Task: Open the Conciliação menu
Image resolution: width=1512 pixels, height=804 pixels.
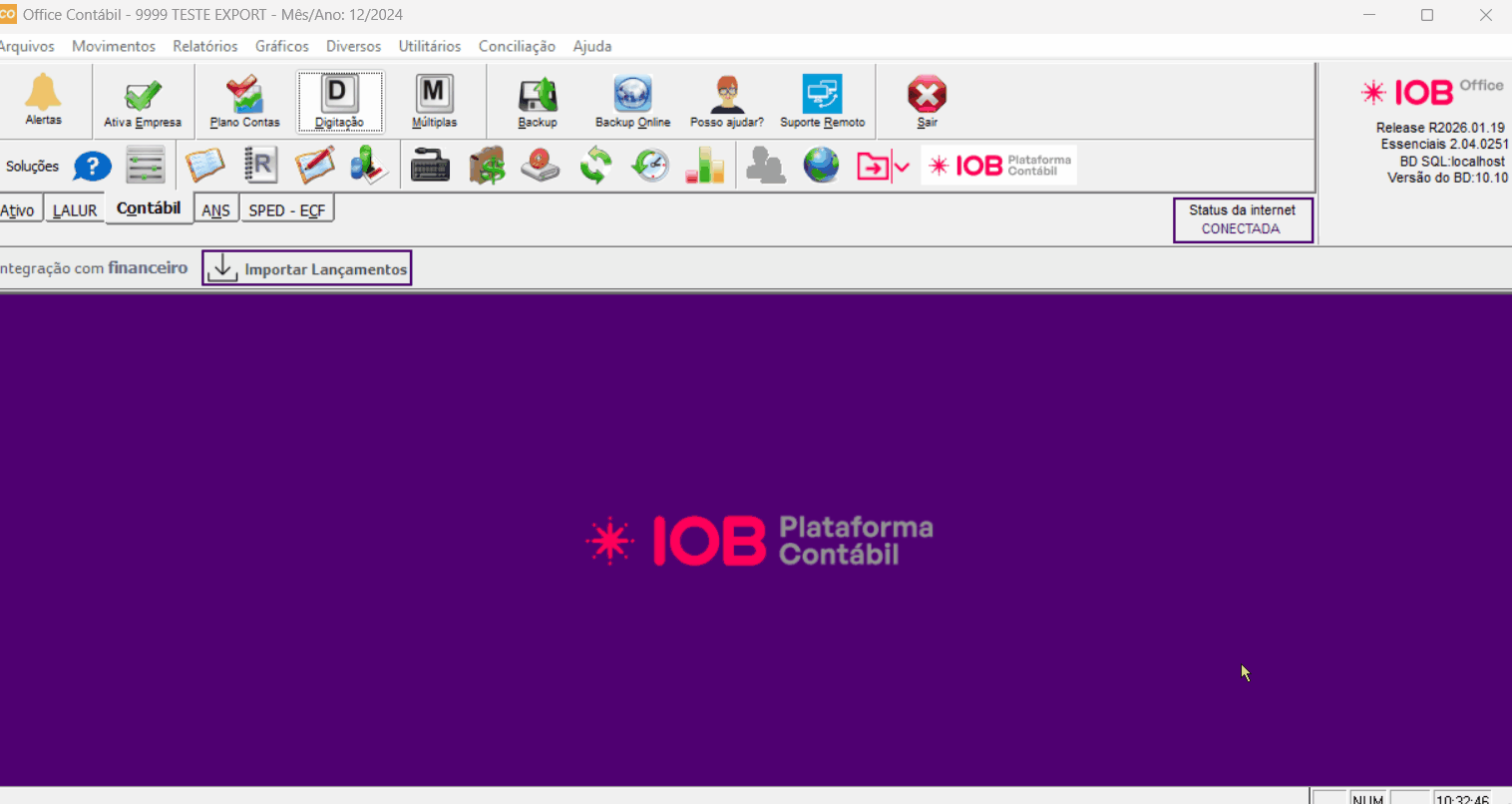Action: pyautogui.click(x=517, y=46)
